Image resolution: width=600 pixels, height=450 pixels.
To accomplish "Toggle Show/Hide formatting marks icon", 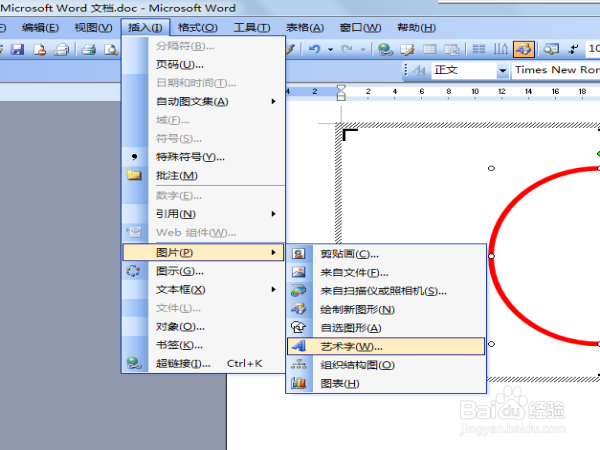I will [x=573, y=49].
